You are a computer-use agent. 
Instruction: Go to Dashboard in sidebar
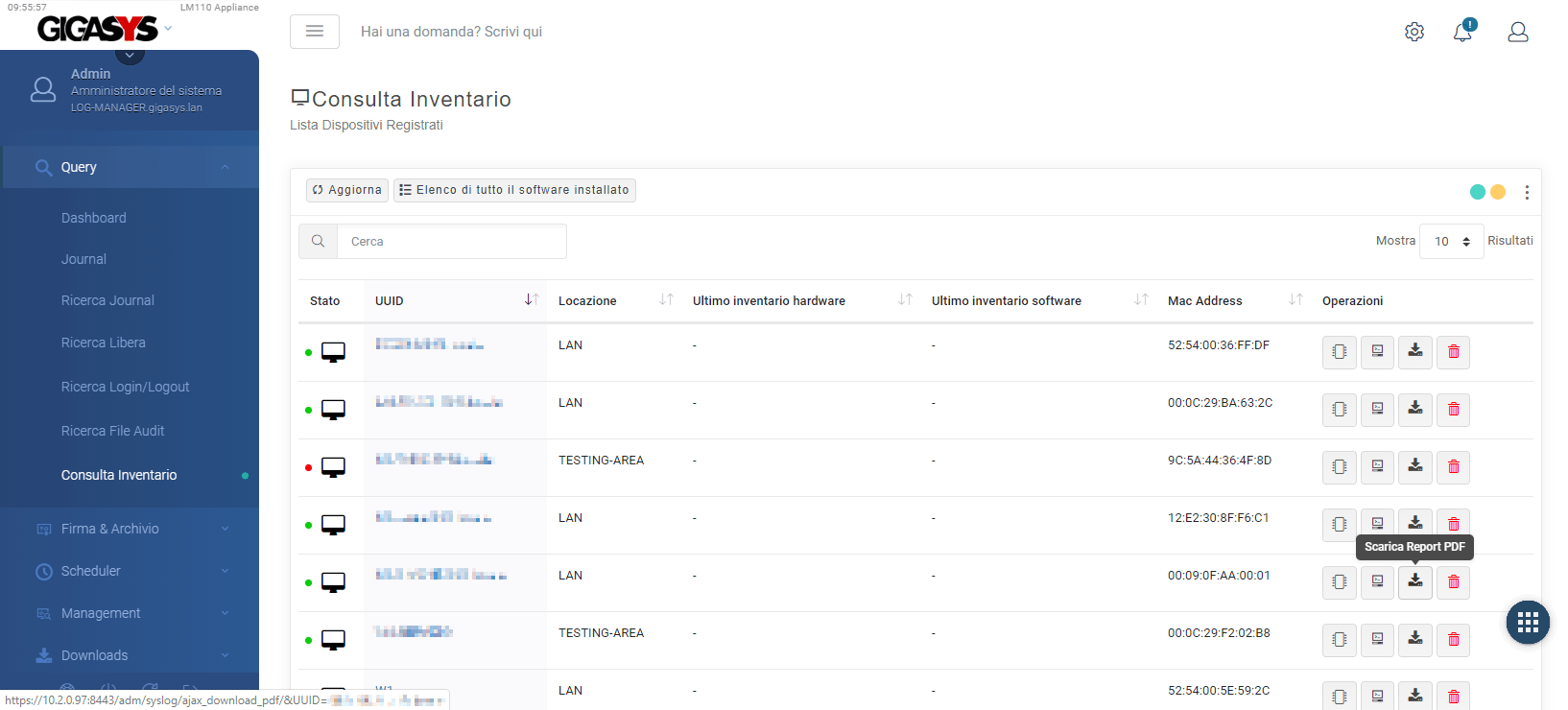[93, 218]
